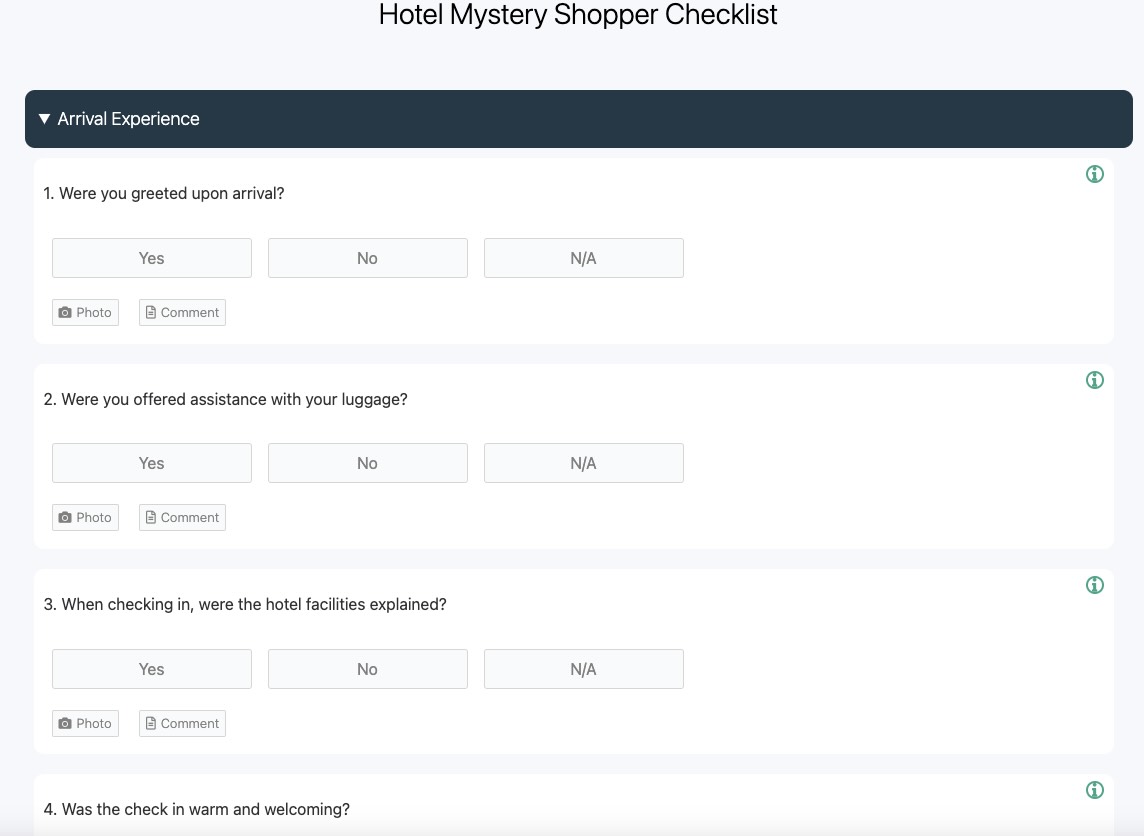Choose N/A for question 2
The width and height of the screenshot is (1144, 836).
click(583, 463)
